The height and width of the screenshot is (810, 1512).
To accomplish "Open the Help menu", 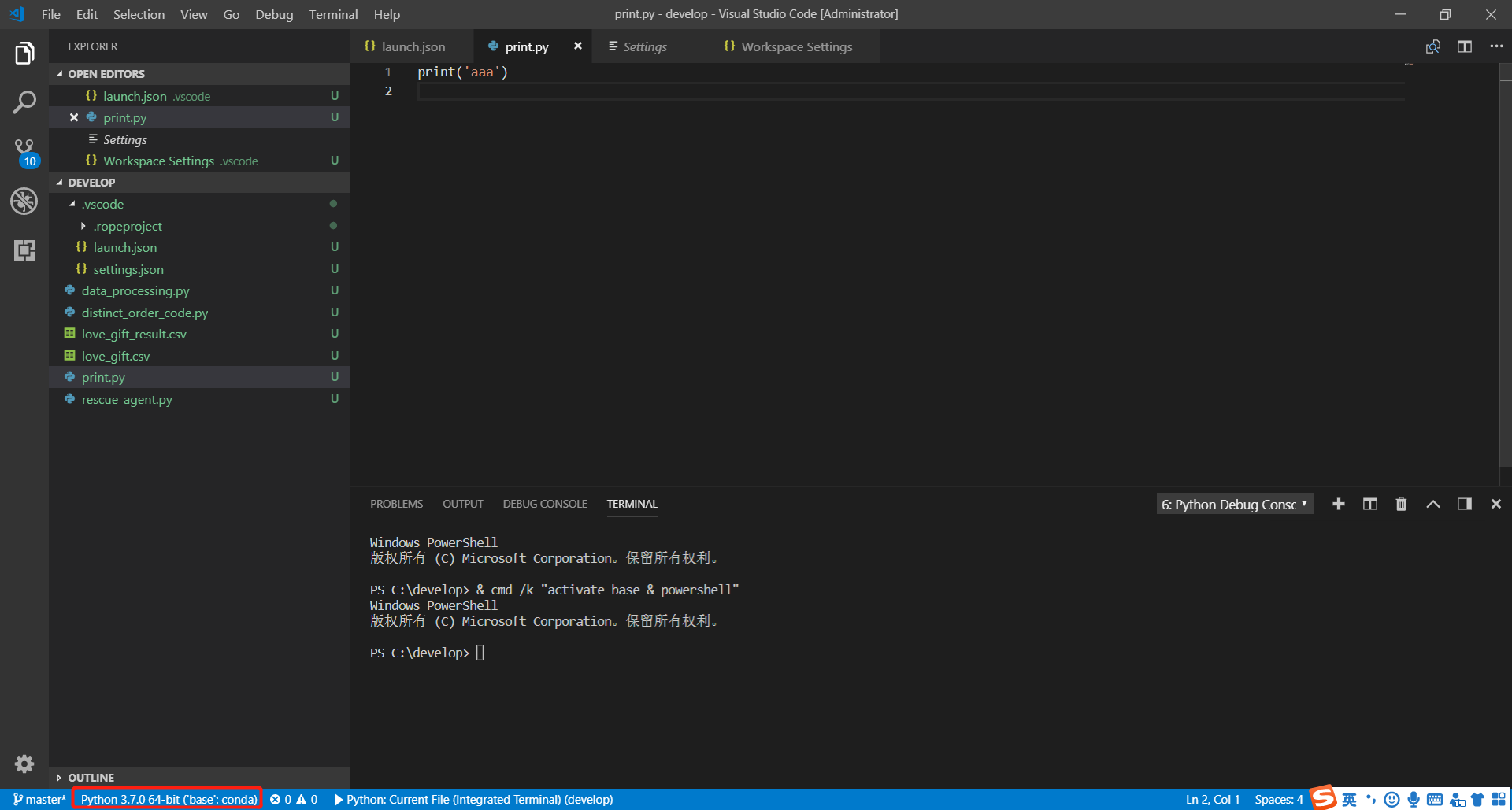I will coord(387,14).
